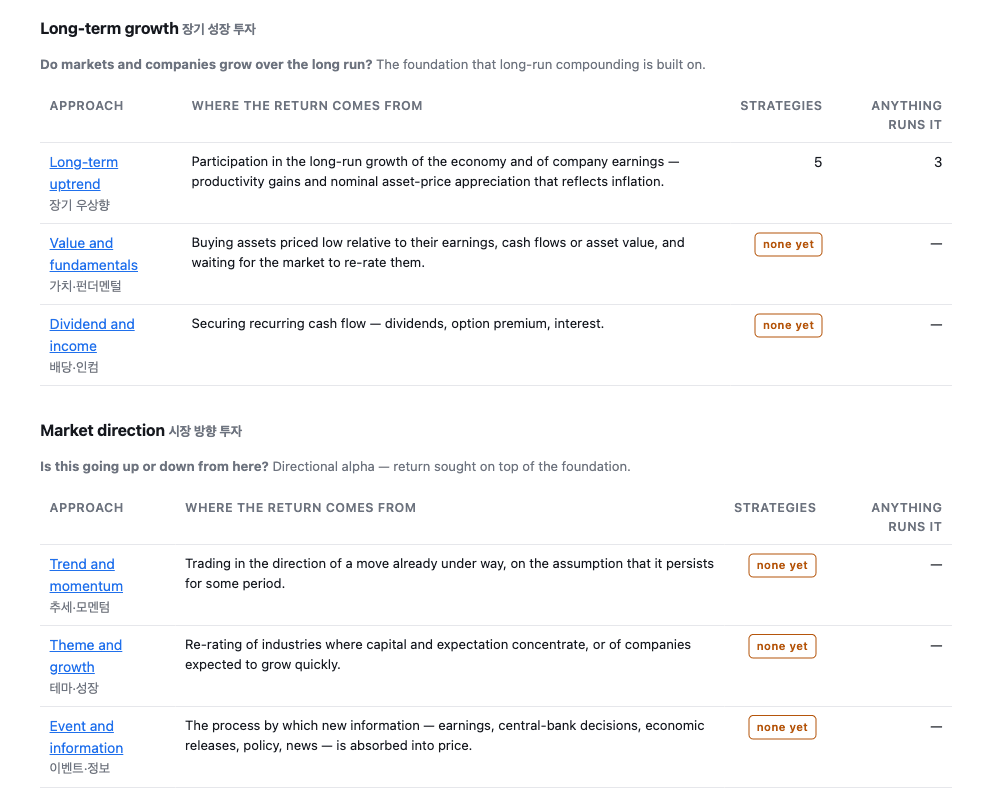This screenshot has height=792, width=992.
Task: Click 'none yet' badge for Dividend and income
Action: tap(788, 325)
